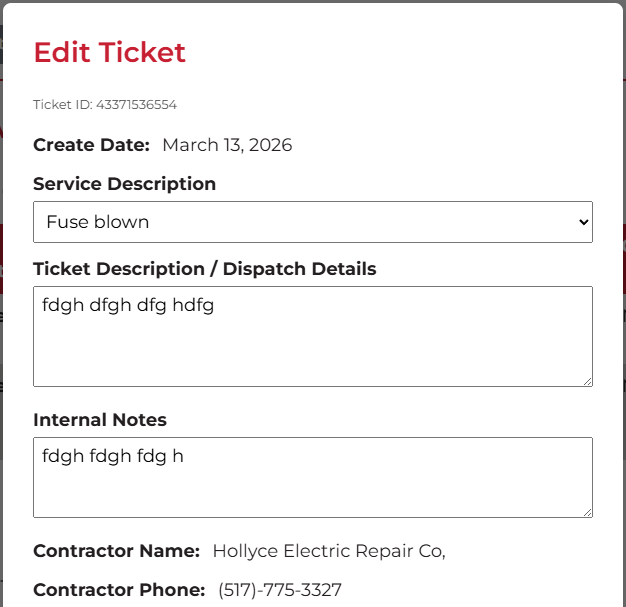Place cursor in the "fdgh fdgh fdg h" text
The width and height of the screenshot is (626, 607).
coord(113,457)
